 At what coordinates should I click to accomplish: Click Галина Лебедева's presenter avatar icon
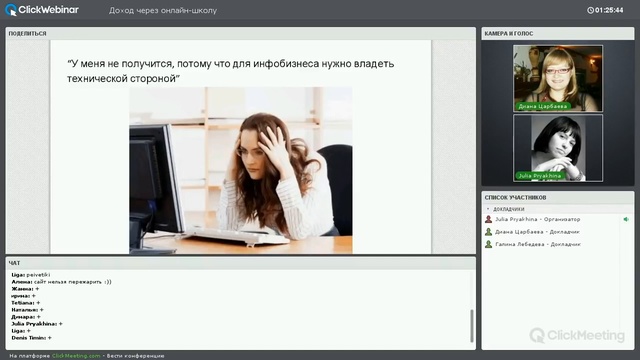click(x=488, y=244)
